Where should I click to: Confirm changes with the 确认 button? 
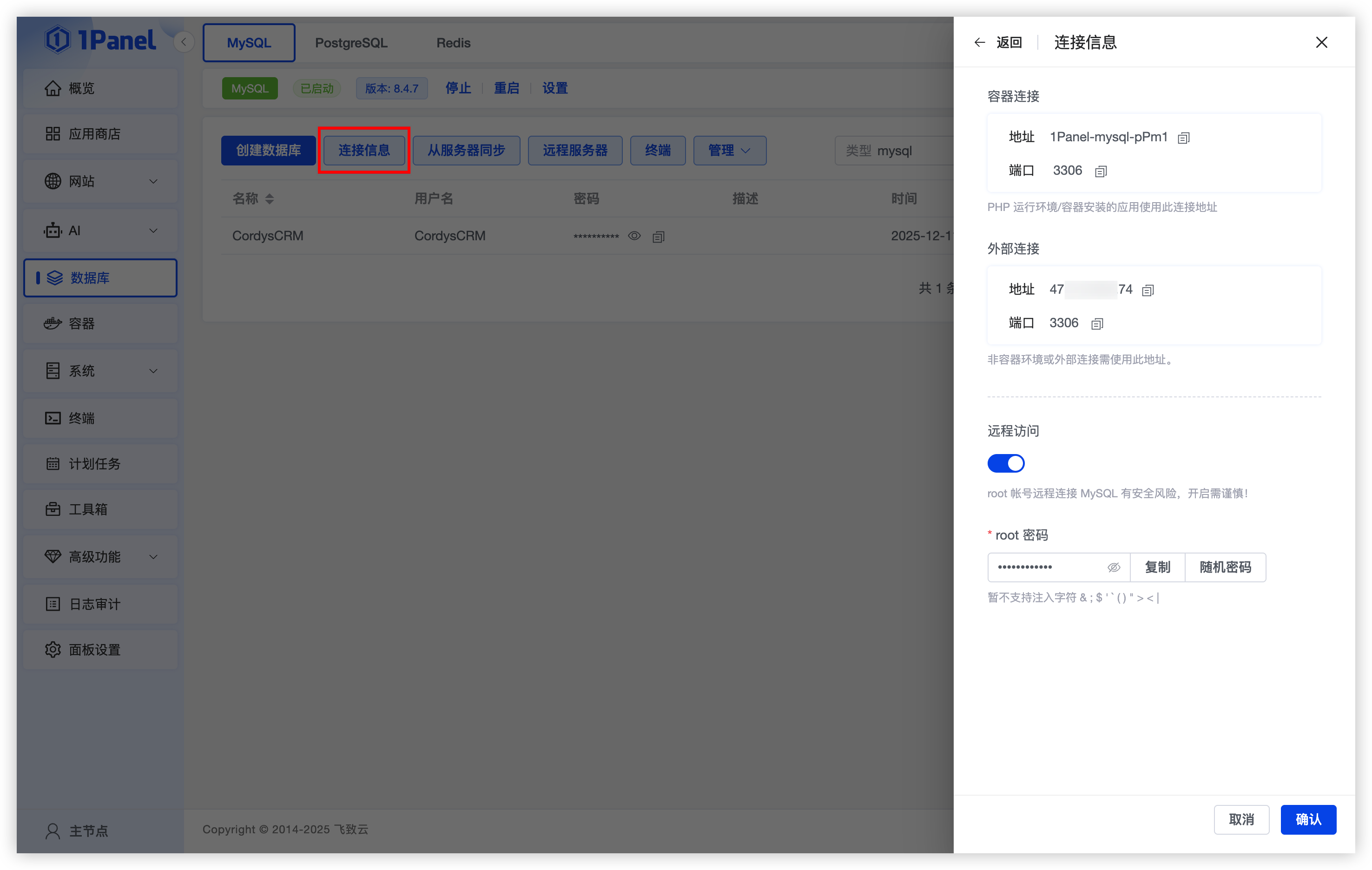(x=1308, y=819)
